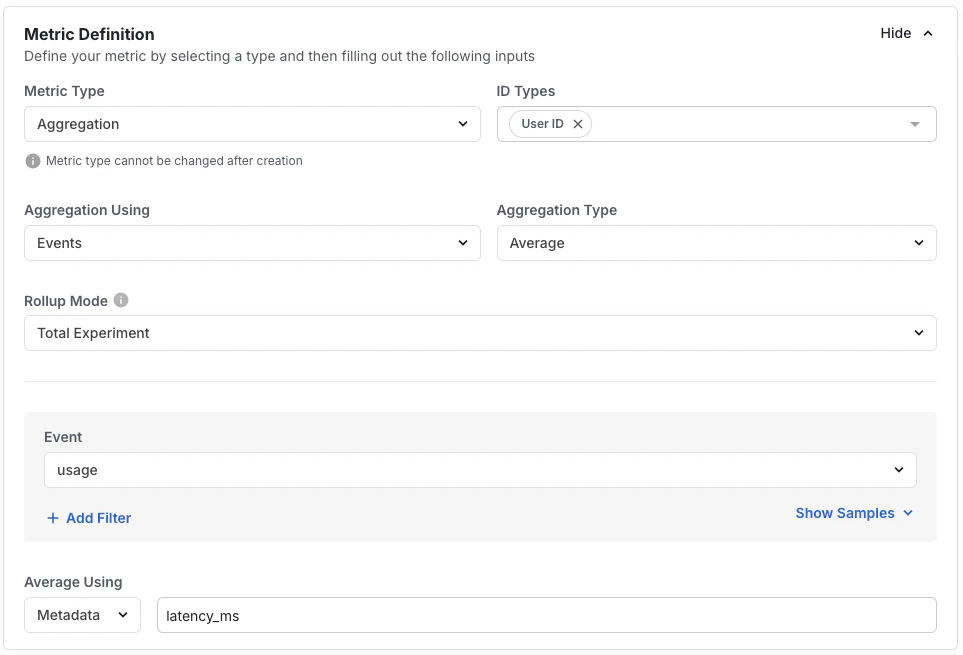Click the latency_ms input field

click(545, 615)
